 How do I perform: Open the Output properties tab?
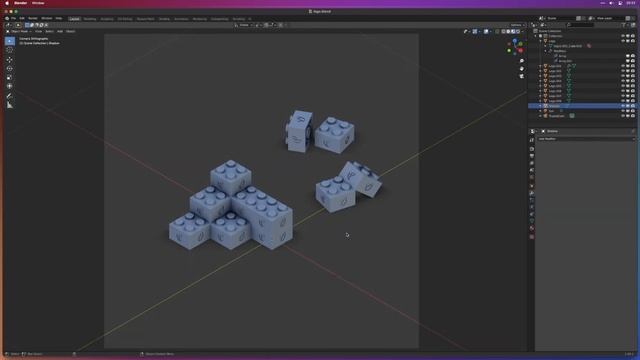coord(532,156)
